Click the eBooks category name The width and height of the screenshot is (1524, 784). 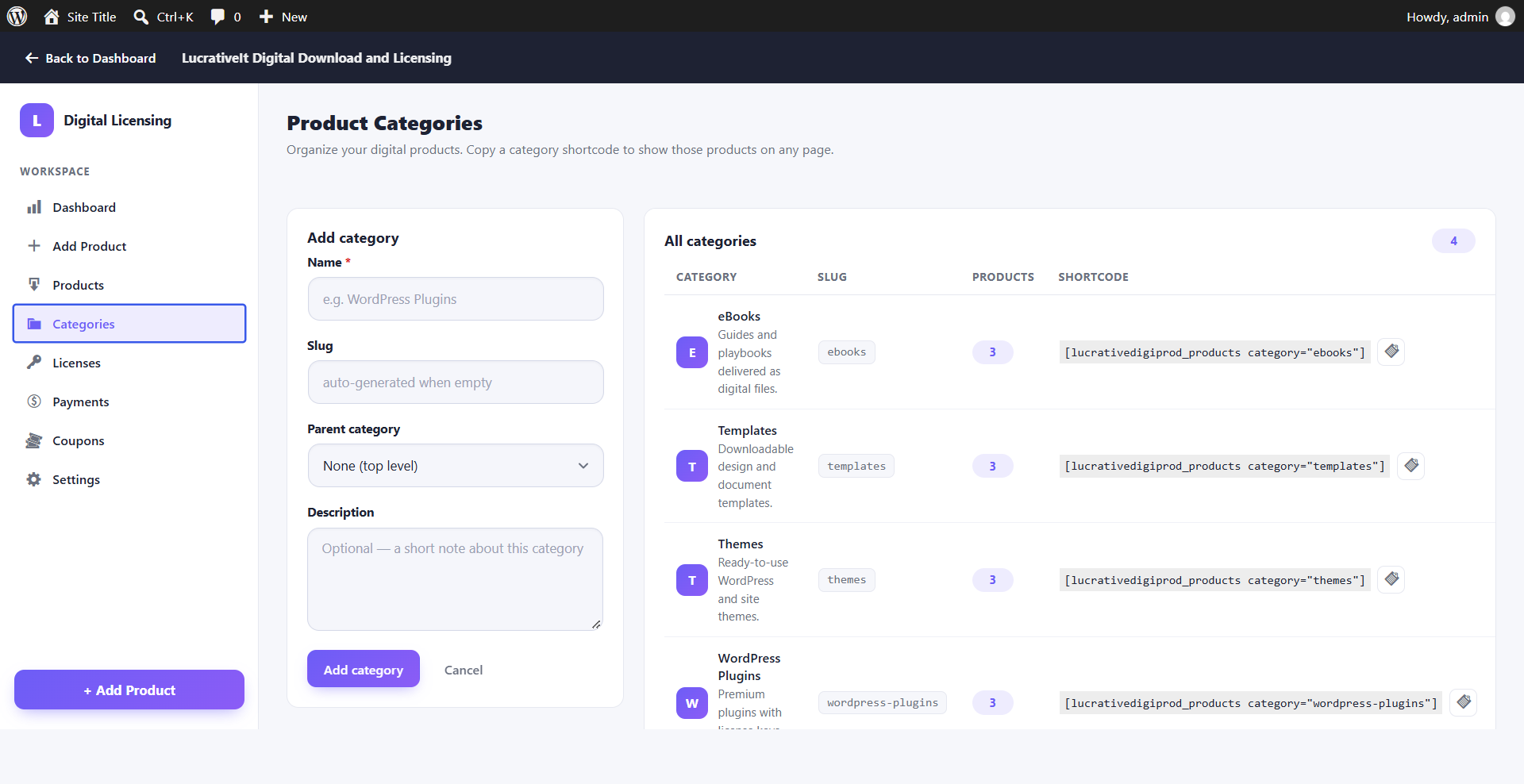pyautogui.click(x=739, y=316)
